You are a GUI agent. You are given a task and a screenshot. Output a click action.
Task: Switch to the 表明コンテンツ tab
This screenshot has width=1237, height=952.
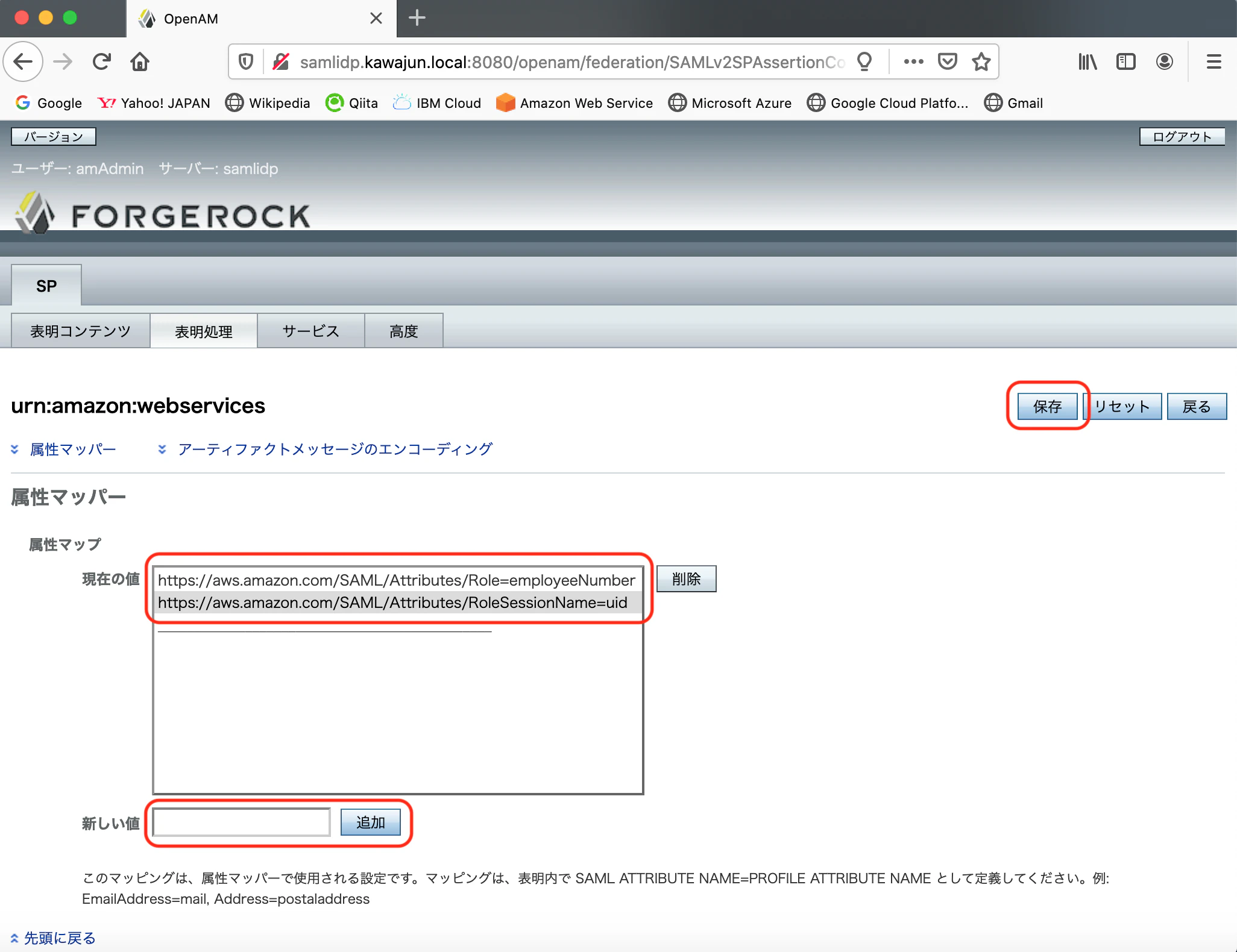tap(80, 331)
